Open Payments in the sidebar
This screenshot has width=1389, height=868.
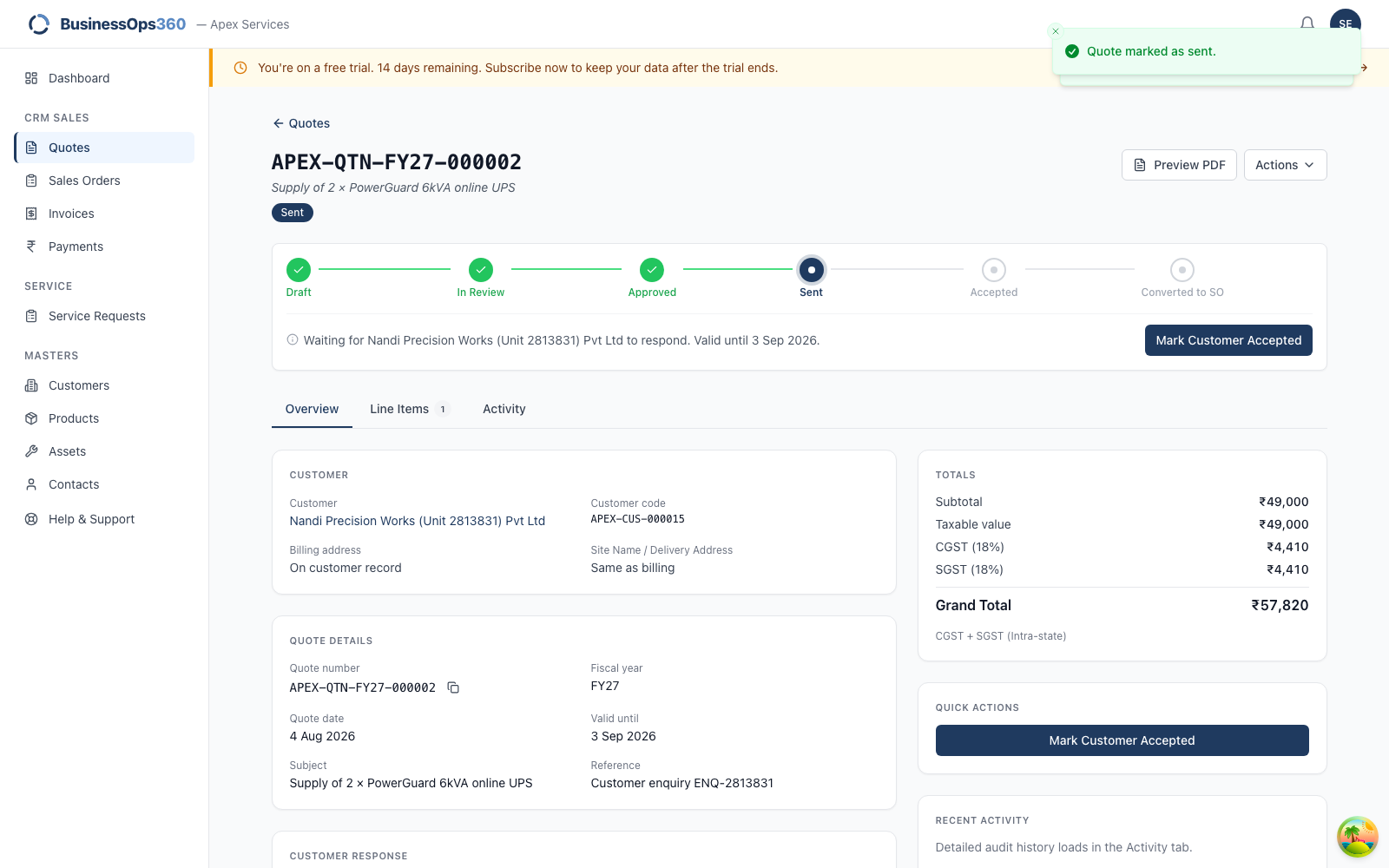point(104,247)
